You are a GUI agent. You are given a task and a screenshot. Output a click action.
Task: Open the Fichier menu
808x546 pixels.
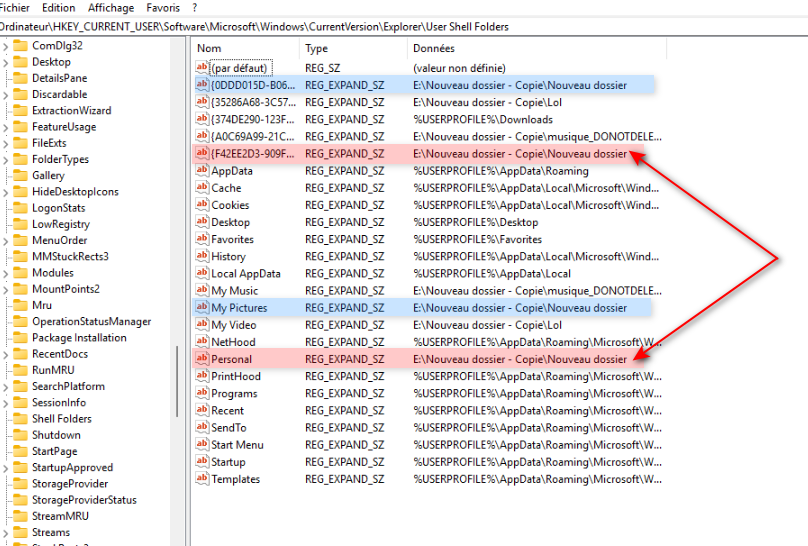(x=14, y=8)
